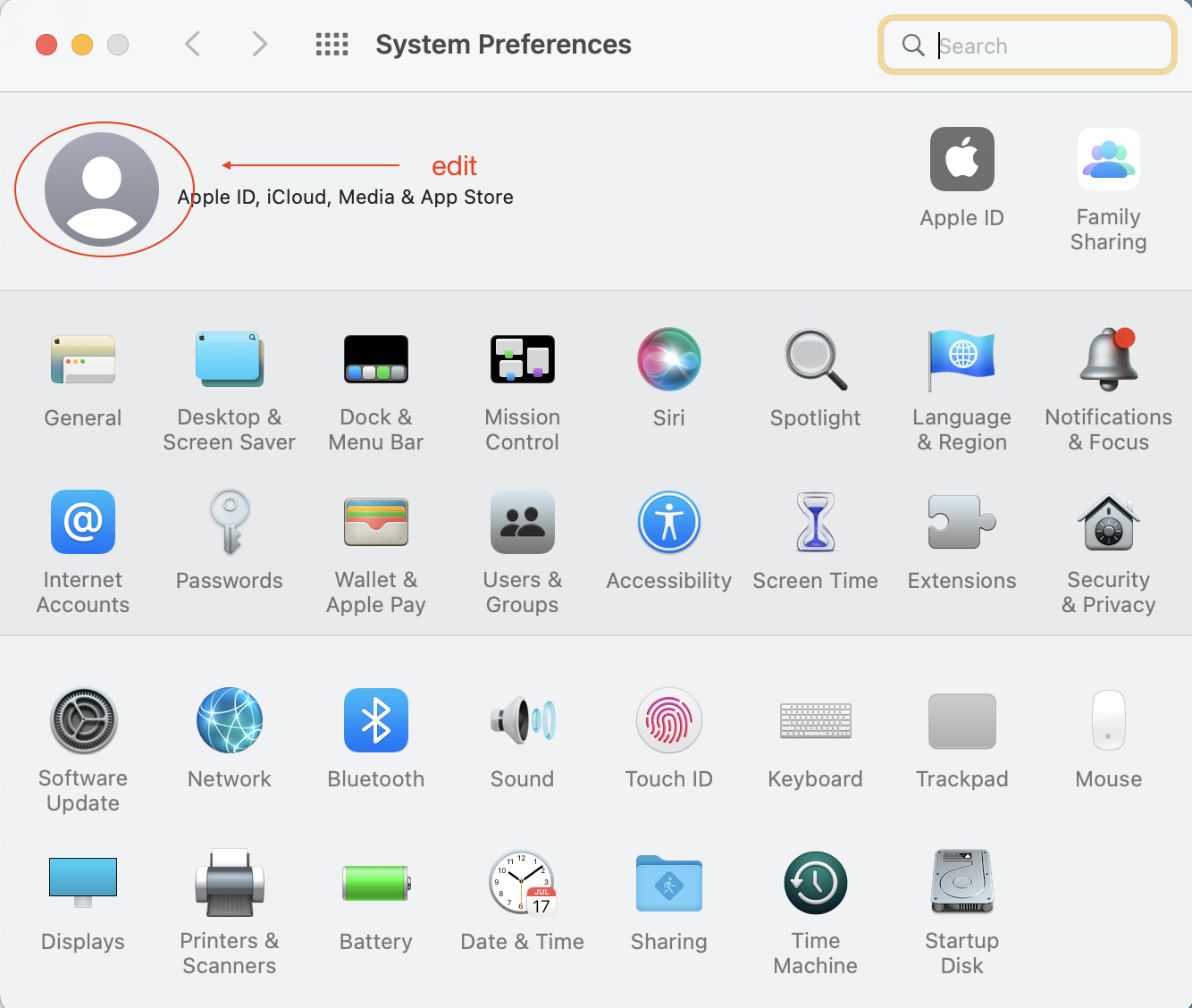
Task: Open Notifications & Focus settings
Action: (1109, 359)
